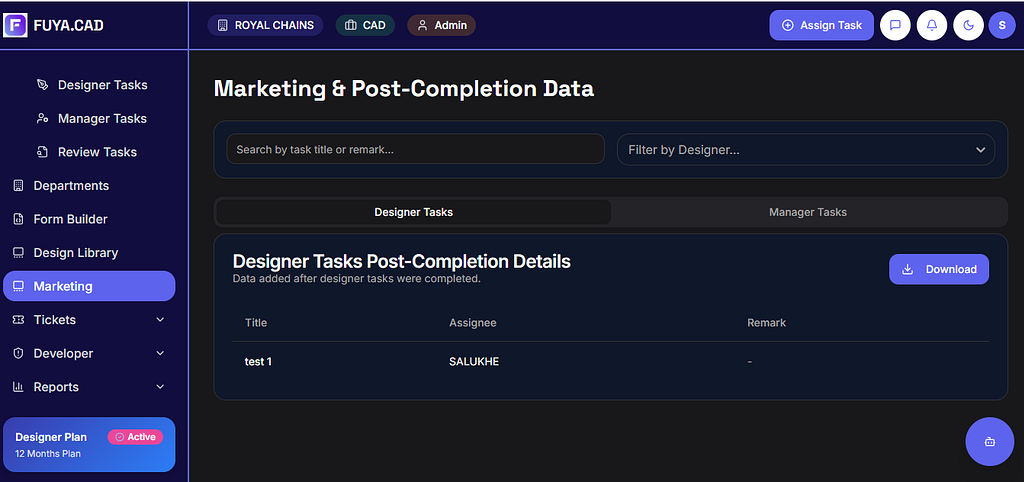The image size is (1024, 482).
Task: Open the notifications bell
Action: coord(932,25)
